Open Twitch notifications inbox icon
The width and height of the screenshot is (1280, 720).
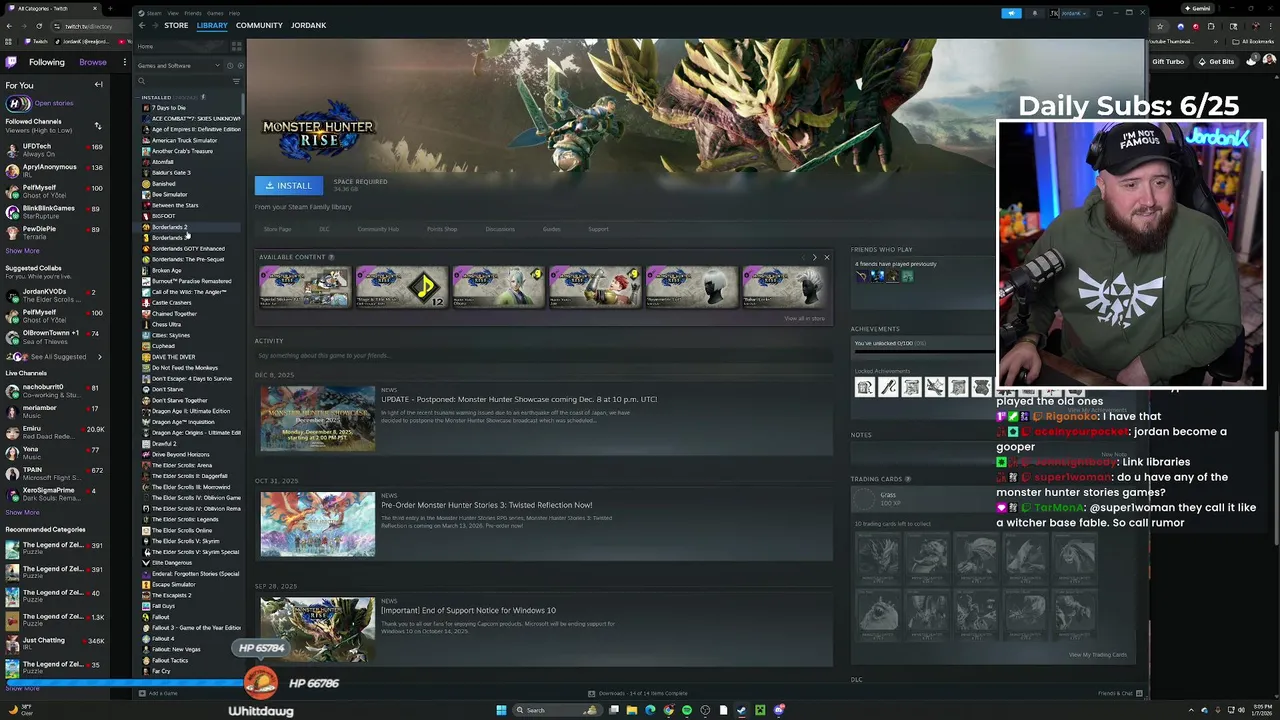(1252, 61)
